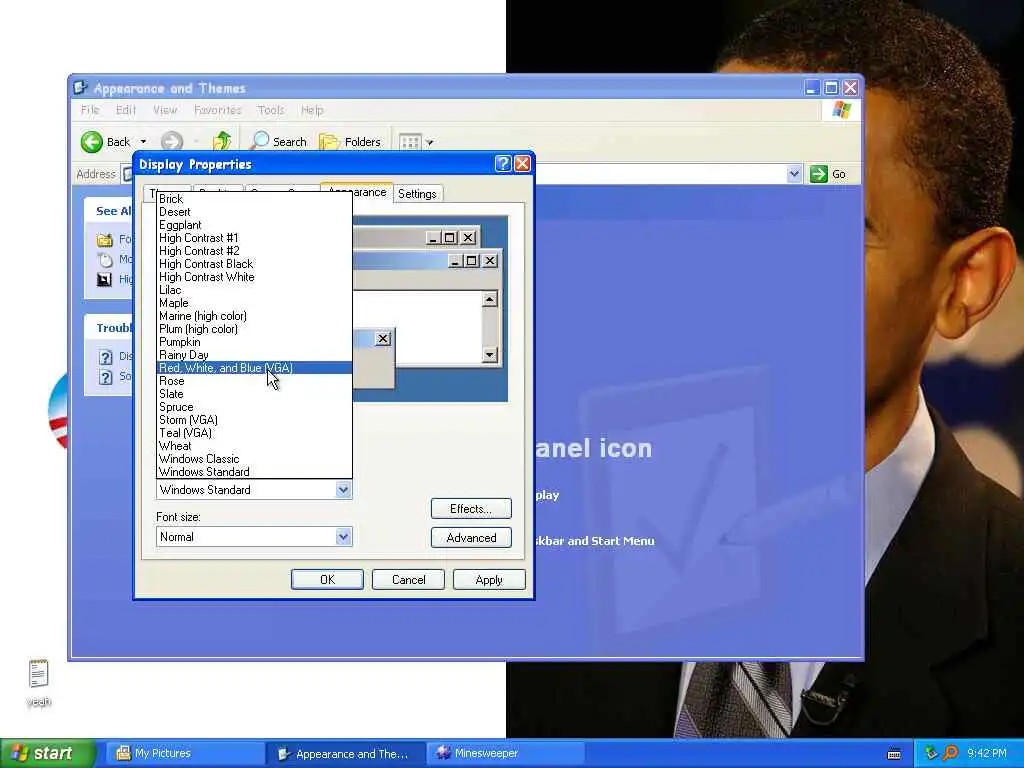Open the Search pane
1024x768 pixels.
click(279, 142)
